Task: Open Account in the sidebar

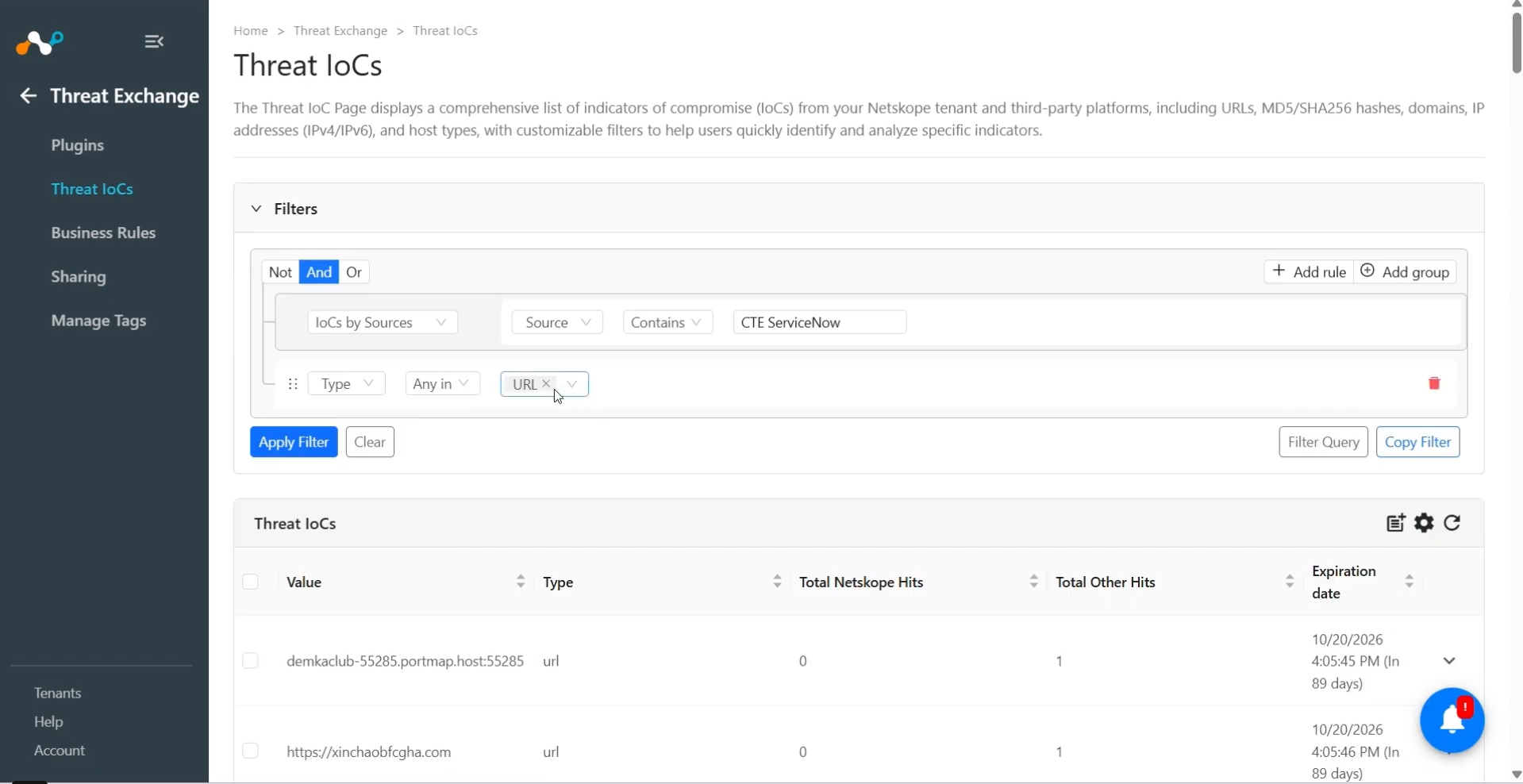Action: click(60, 750)
